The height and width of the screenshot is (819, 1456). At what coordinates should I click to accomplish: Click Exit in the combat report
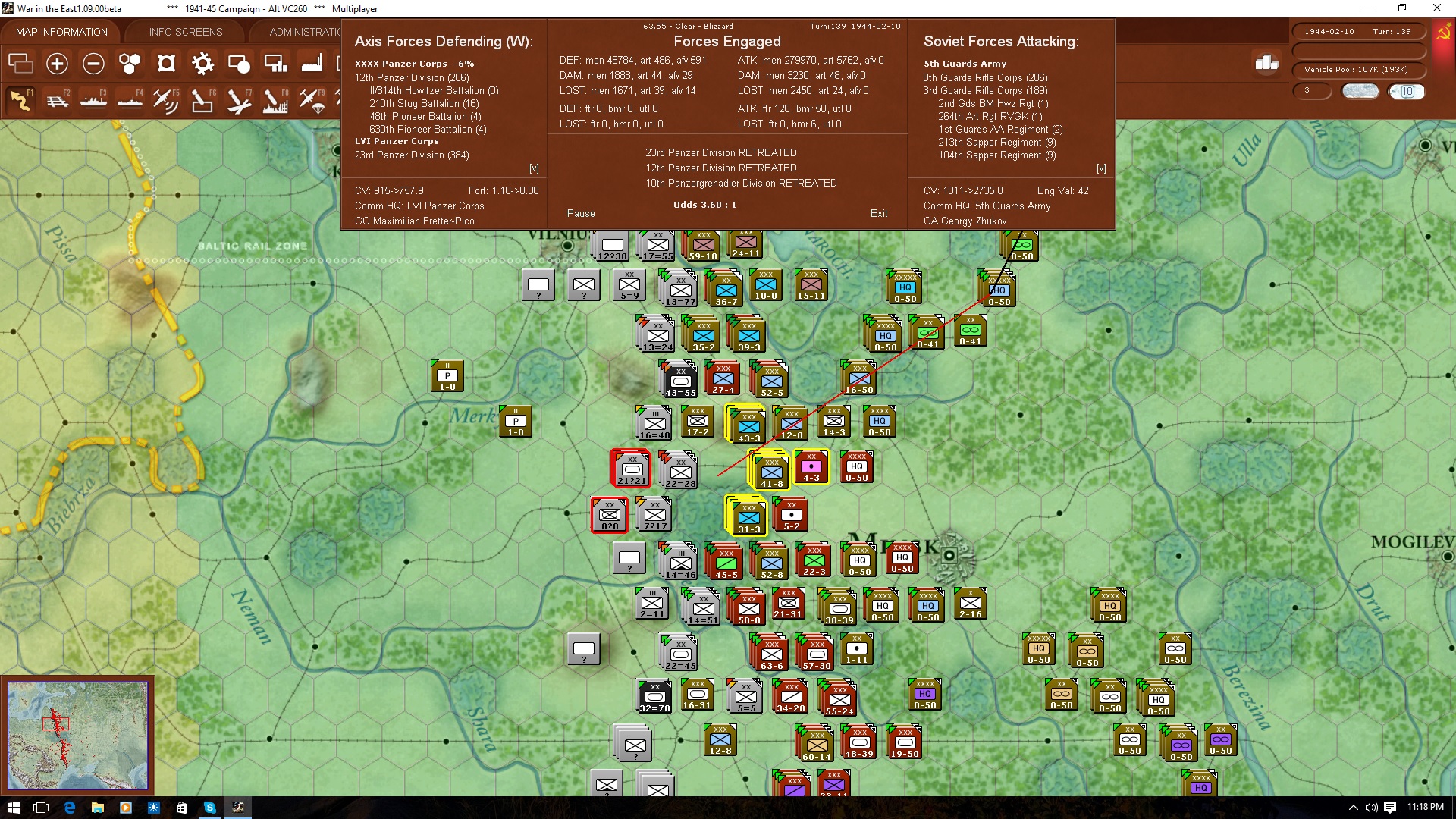[x=879, y=214]
